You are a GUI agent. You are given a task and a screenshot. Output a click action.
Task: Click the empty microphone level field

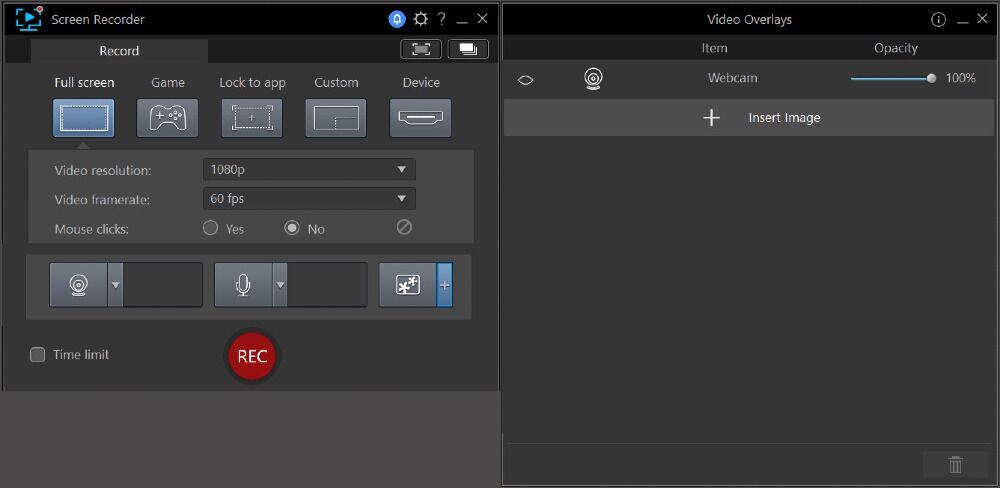pos(327,285)
